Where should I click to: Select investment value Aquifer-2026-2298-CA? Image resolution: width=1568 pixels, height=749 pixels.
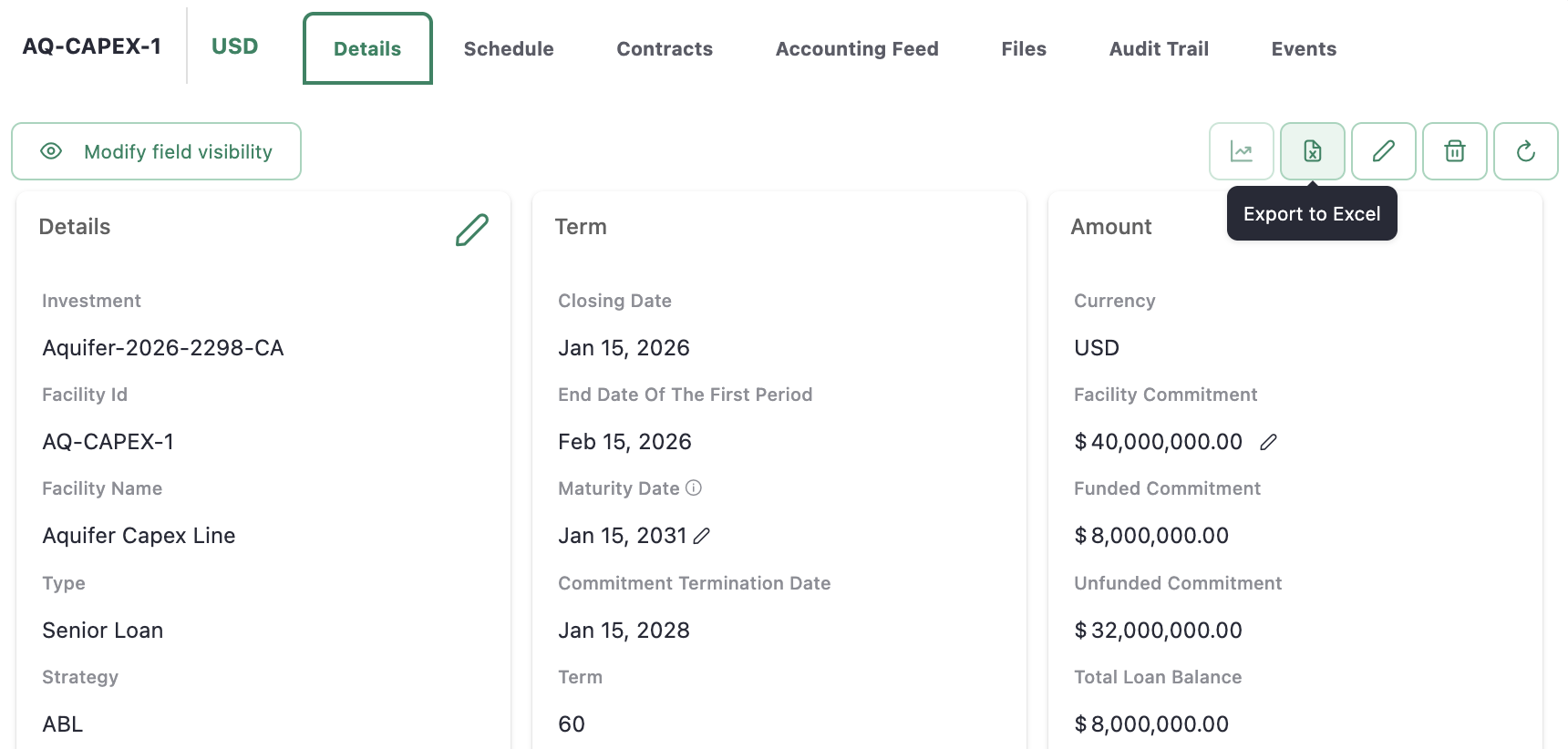pos(163,348)
